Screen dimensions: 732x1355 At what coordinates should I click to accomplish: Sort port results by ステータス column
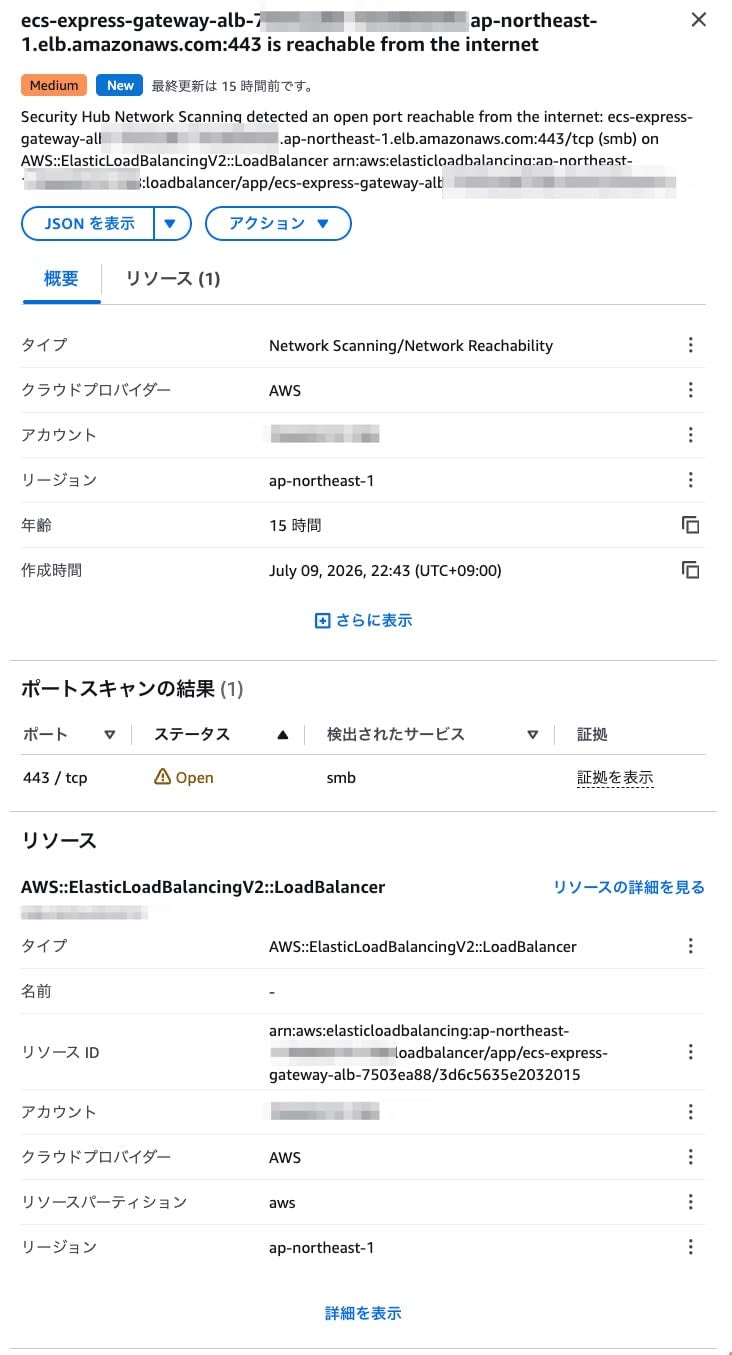[282, 735]
